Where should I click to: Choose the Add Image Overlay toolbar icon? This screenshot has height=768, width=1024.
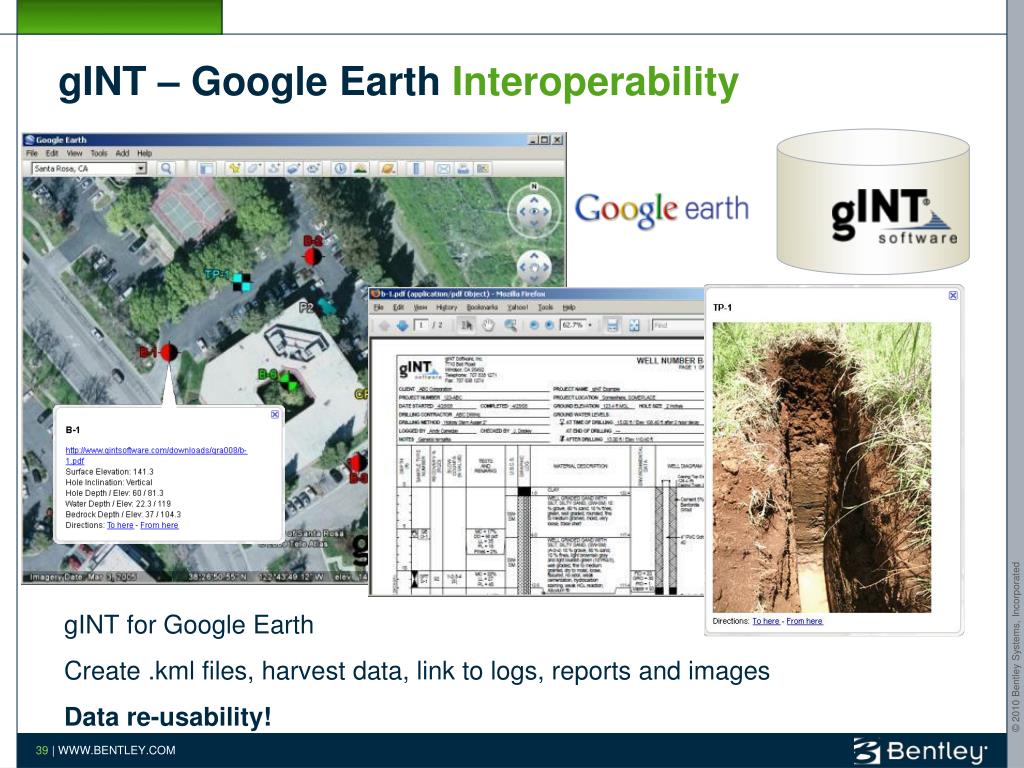coord(294,168)
